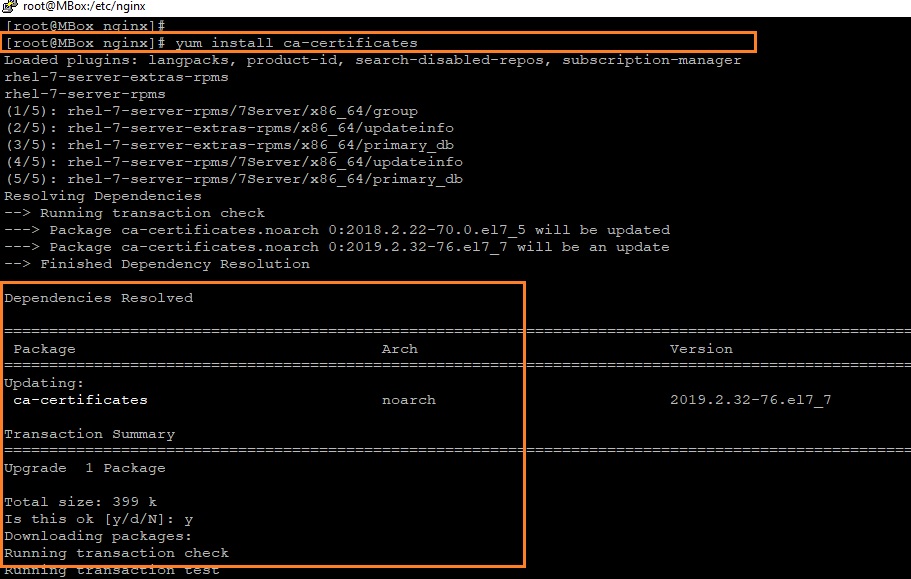The height and width of the screenshot is (579, 911).
Task: Click the Version column header
Action: [x=701, y=349]
